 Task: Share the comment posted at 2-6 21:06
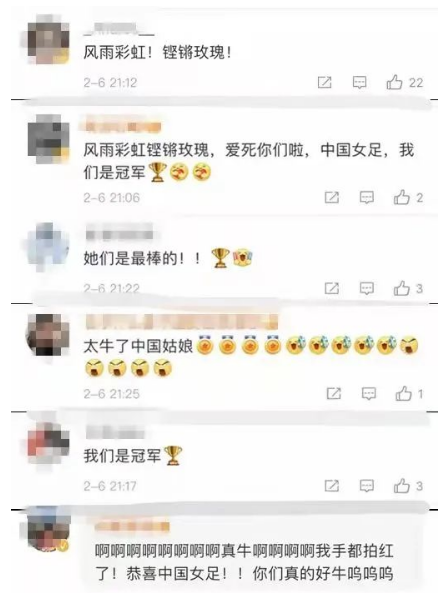(x=332, y=197)
